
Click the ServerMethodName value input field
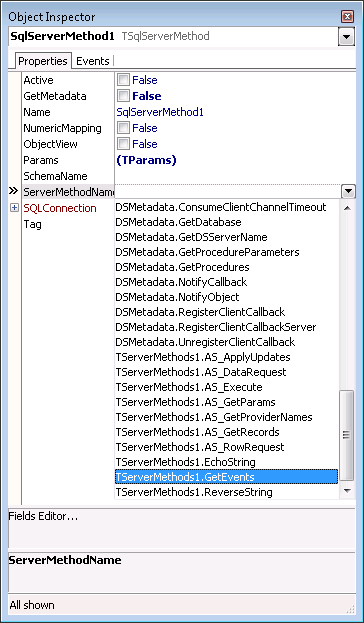pyautogui.click(x=228, y=192)
